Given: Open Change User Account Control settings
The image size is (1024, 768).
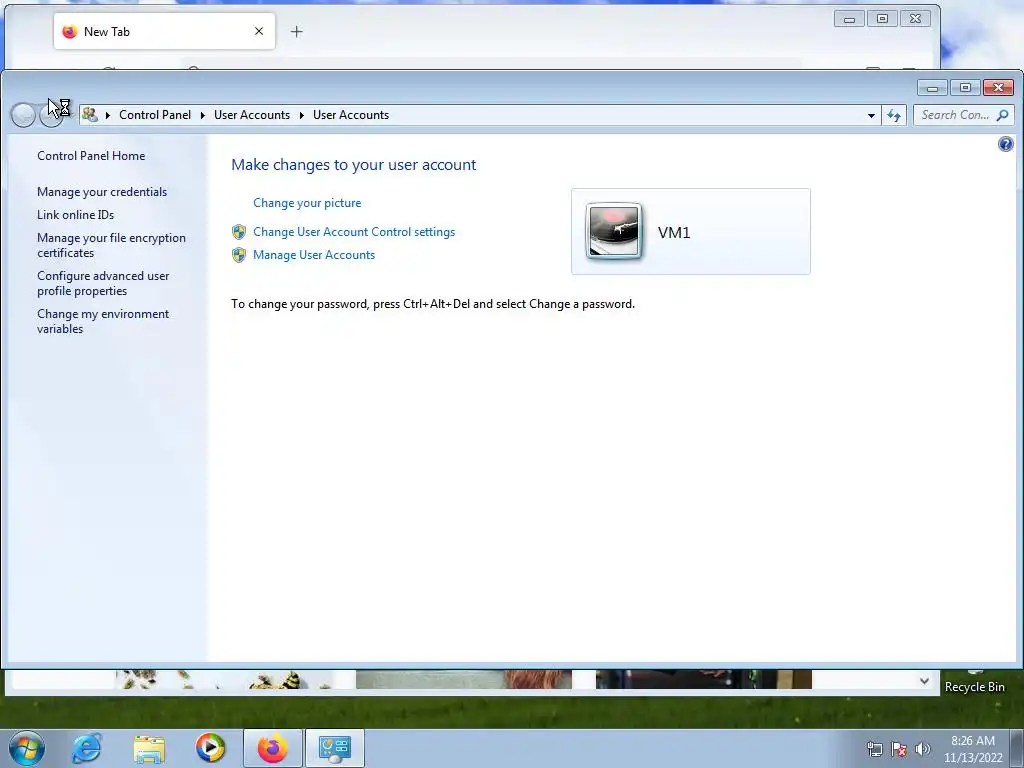Looking at the screenshot, I should [354, 231].
